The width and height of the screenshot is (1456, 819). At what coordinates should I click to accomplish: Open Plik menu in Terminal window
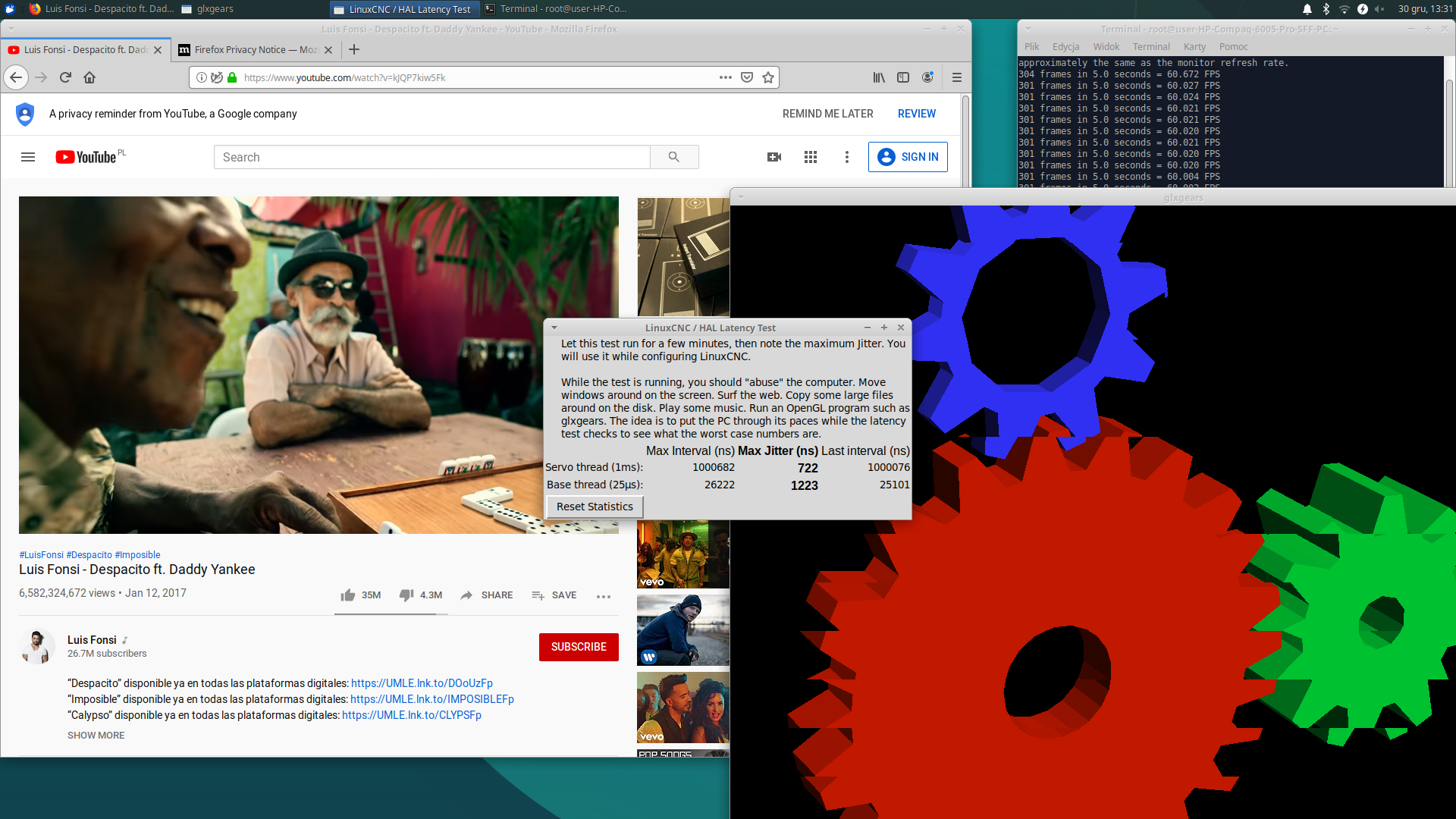1031,46
